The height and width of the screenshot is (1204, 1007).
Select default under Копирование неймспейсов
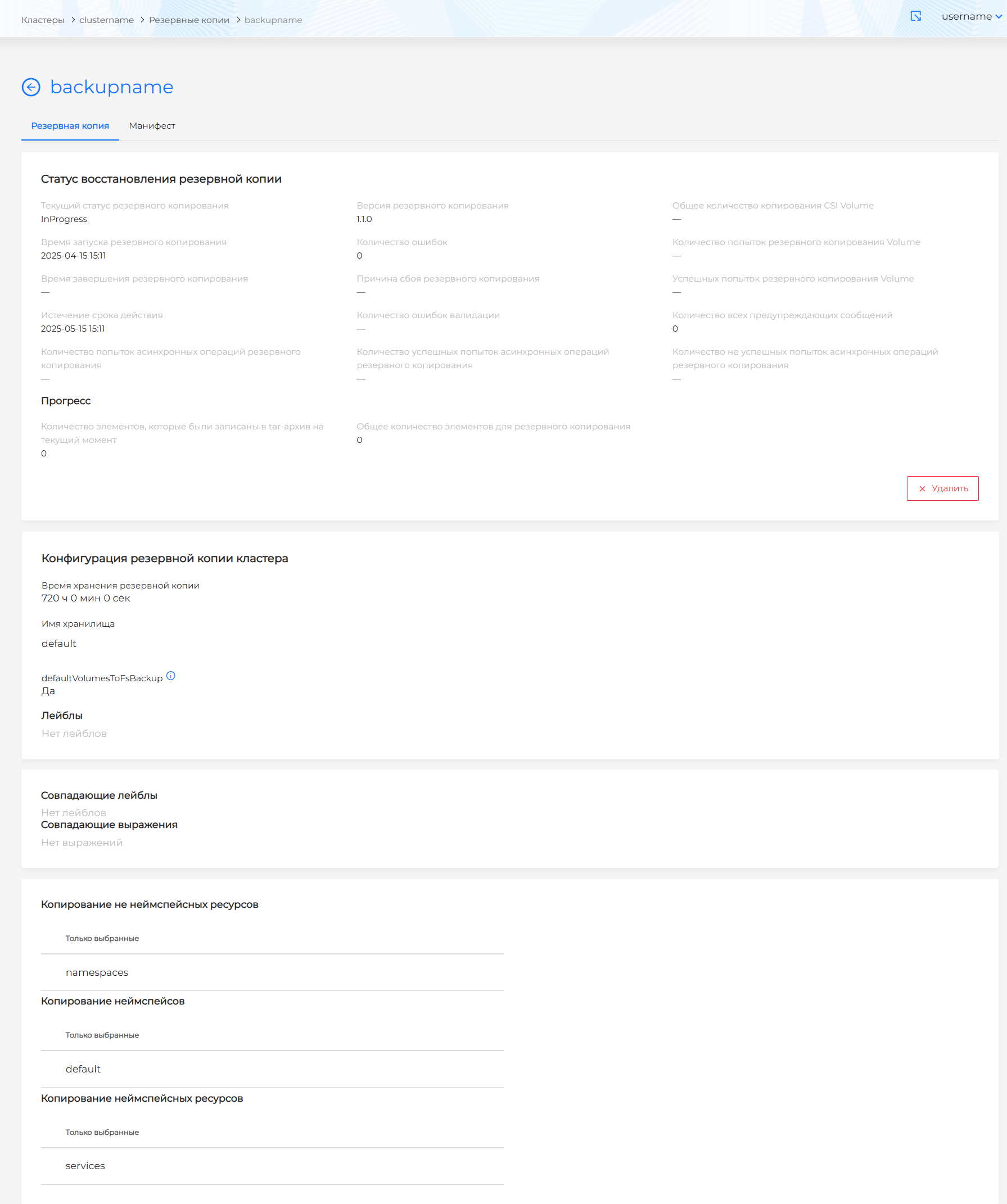coord(83,1069)
